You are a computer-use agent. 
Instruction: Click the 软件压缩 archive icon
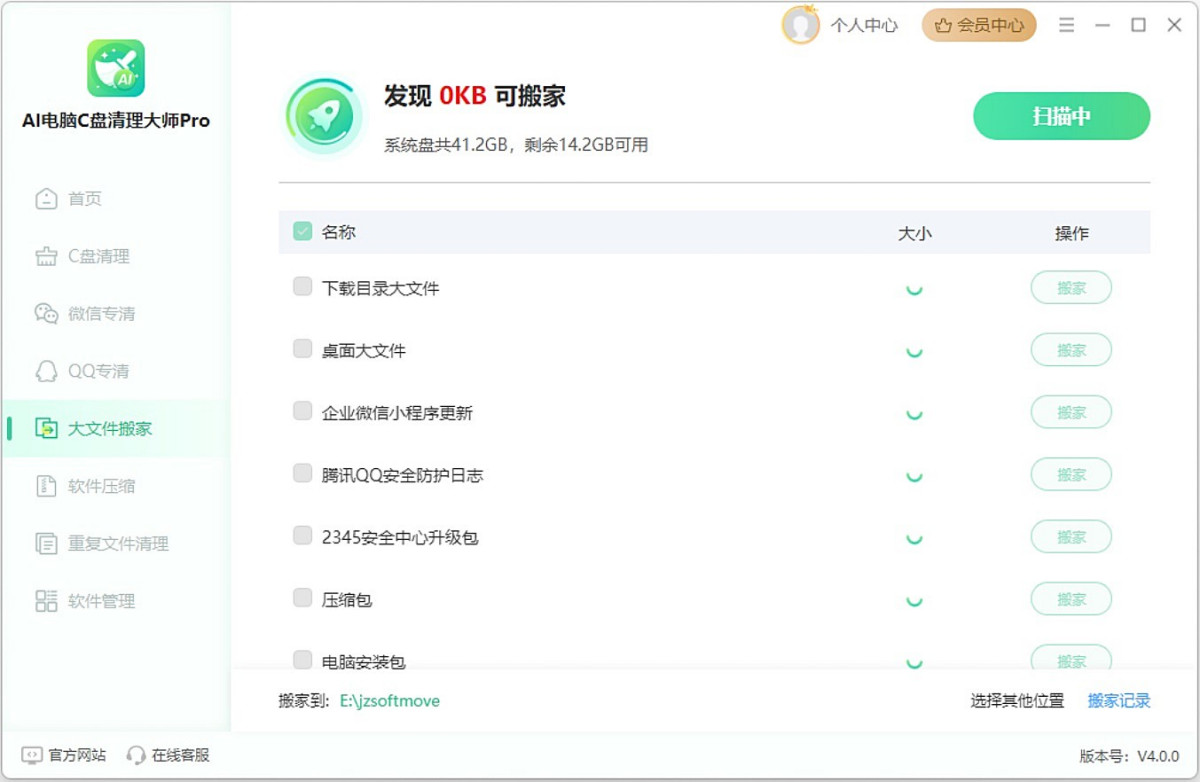click(46, 487)
